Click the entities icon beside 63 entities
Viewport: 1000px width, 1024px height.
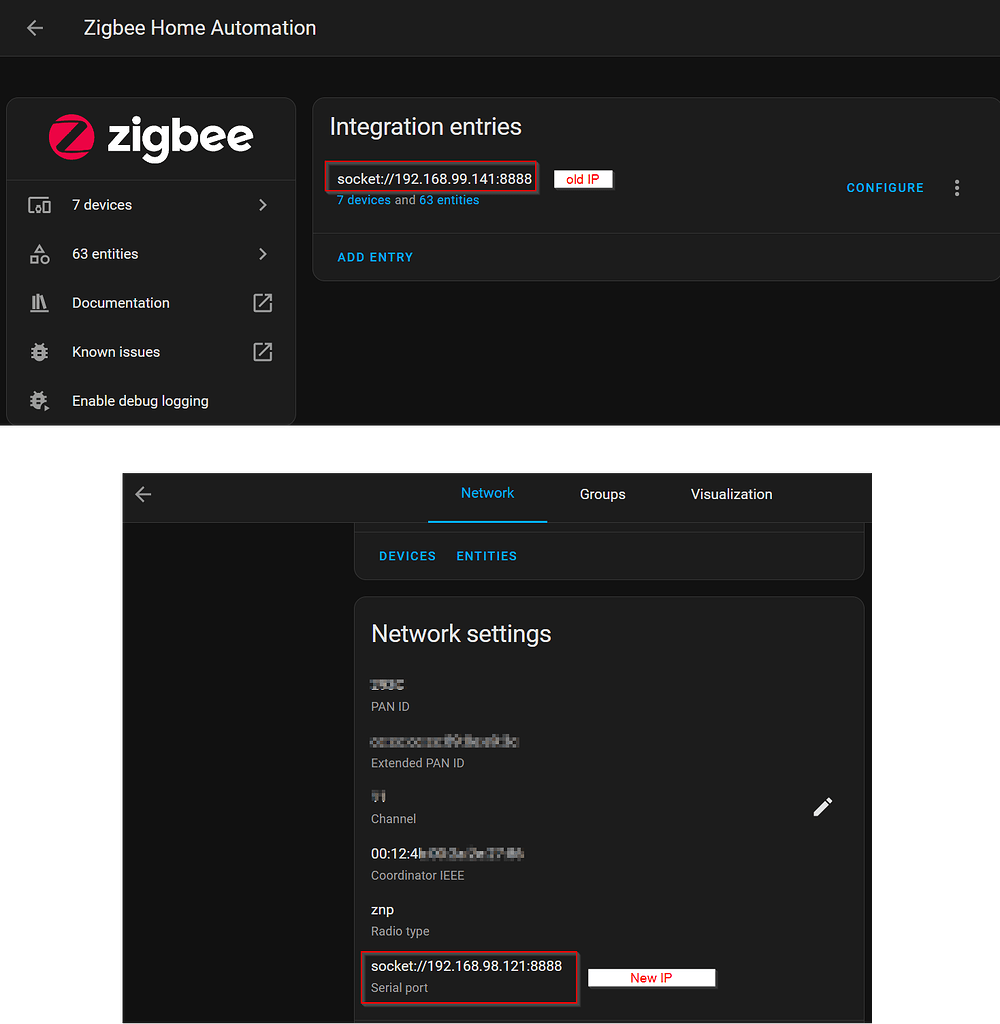(x=38, y=254)
